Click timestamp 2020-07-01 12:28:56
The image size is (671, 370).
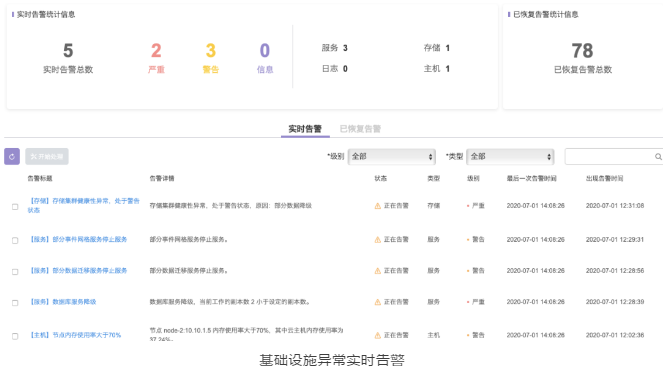[615, 271]
